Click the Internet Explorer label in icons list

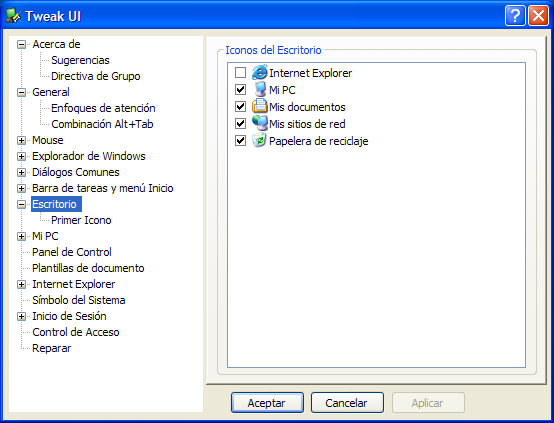310,73
